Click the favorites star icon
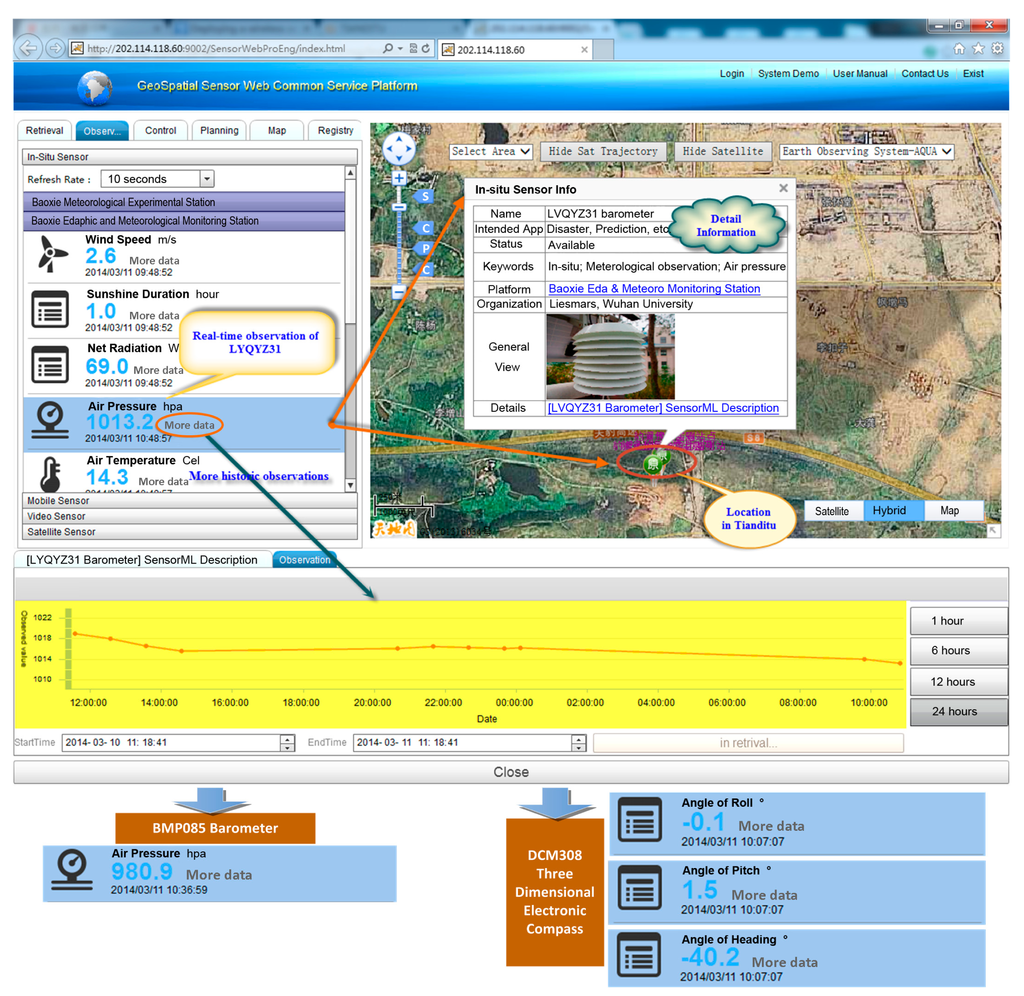Image resolution: width=1024 pixels, height=996 pixels. click(978, 49)
